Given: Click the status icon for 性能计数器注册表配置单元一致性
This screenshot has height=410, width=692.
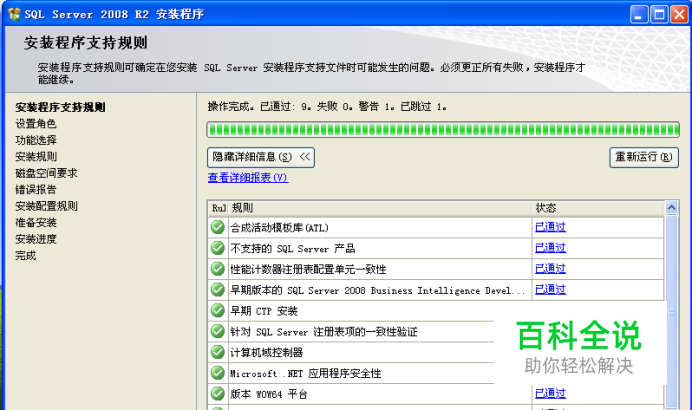Looking at the screenshot, I should [x=217, y=268].
